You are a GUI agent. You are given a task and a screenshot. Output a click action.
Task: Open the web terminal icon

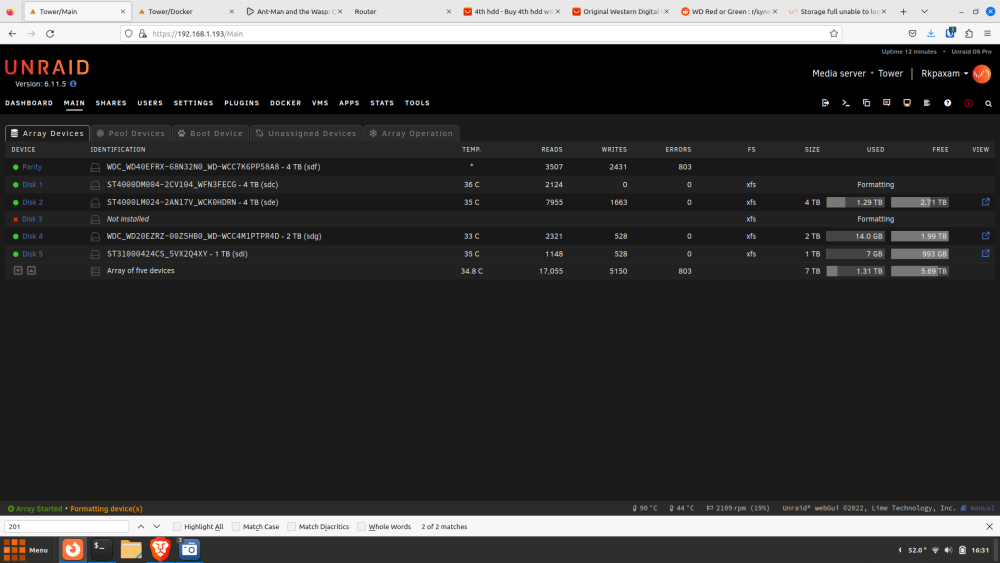[846, 103]
